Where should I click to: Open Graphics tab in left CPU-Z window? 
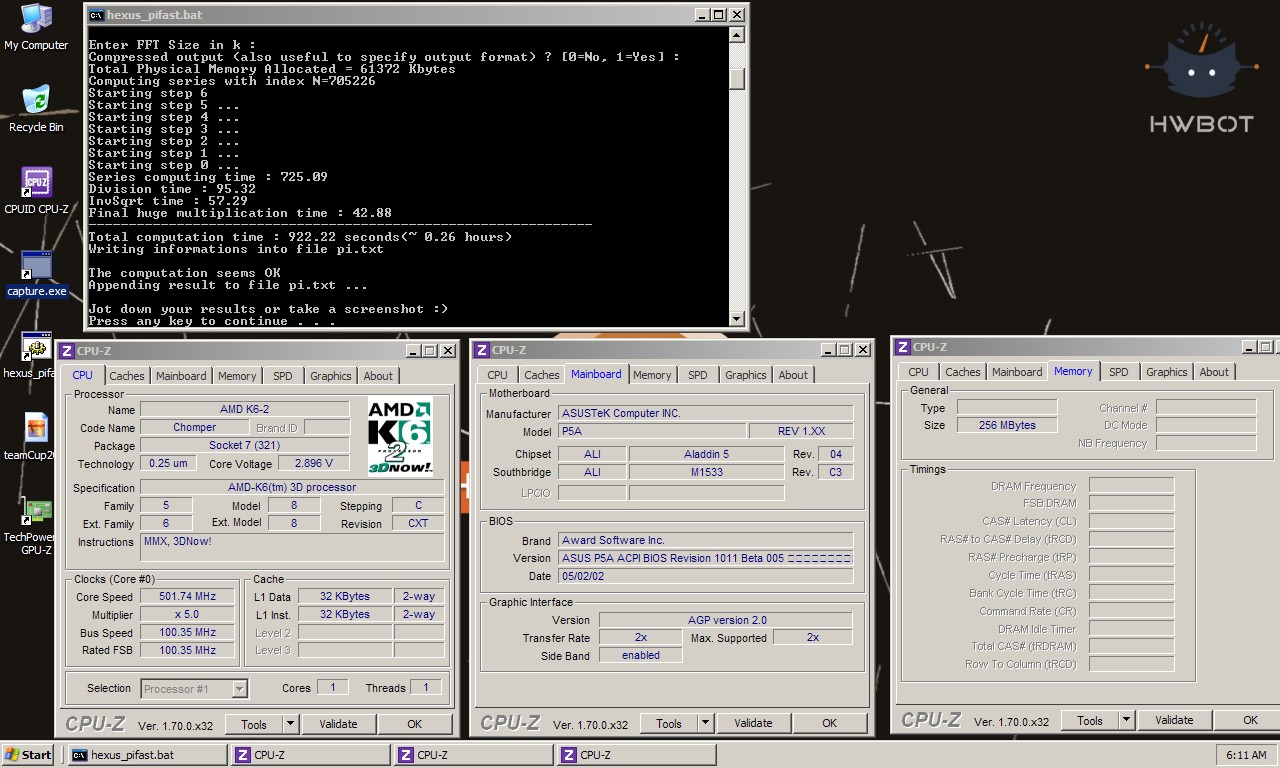pos(331,376)
